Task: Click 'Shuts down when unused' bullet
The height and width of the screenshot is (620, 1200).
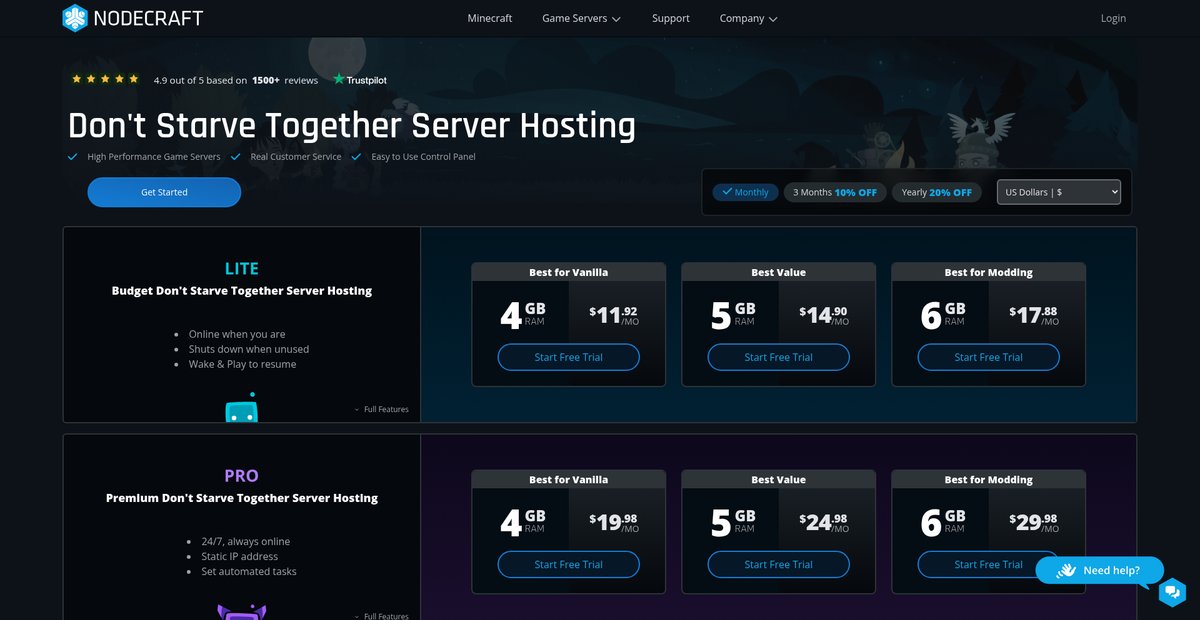Action: pyautogui.click(x=249, y=349)
